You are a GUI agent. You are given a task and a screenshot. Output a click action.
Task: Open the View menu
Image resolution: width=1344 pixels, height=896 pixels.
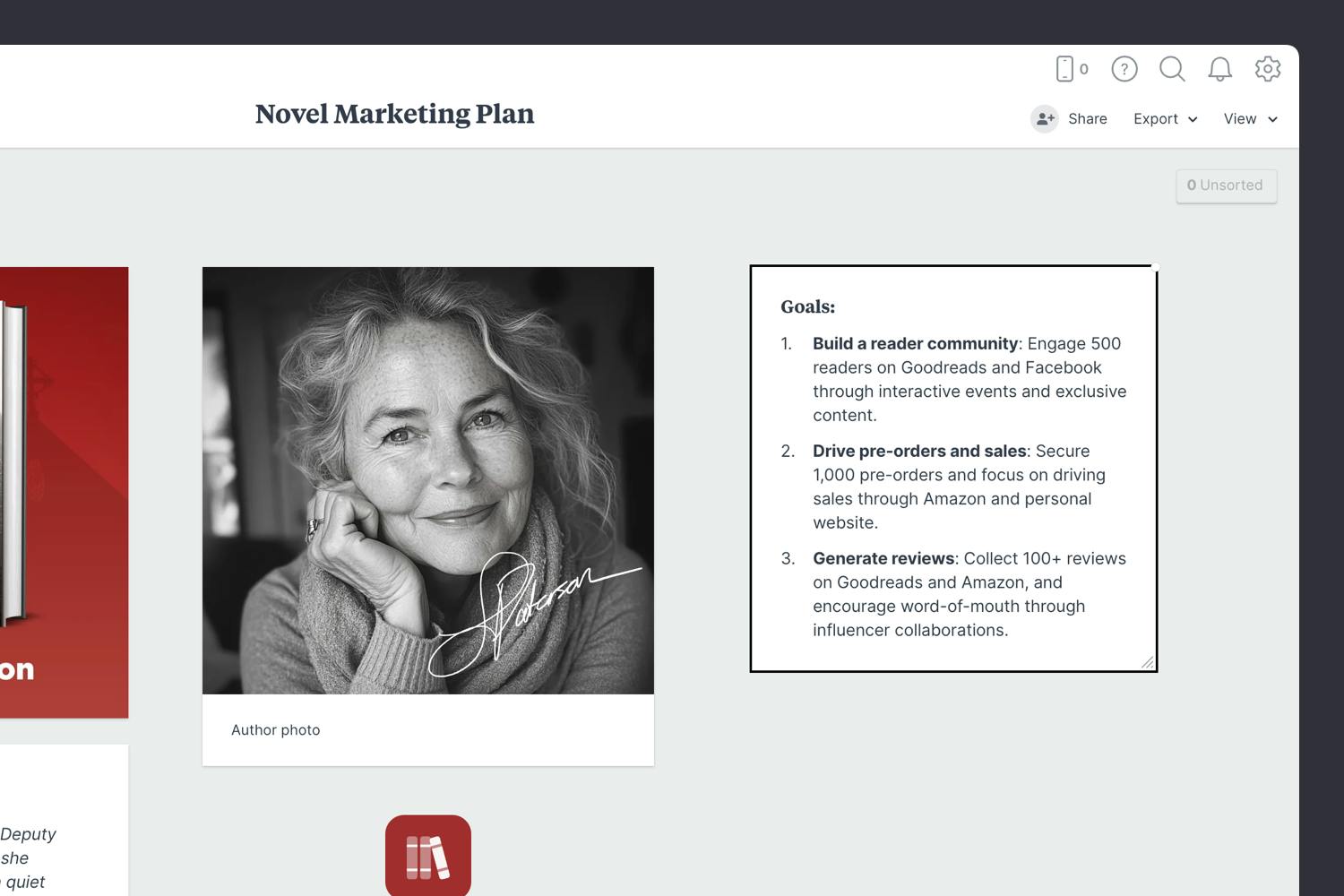(1240, 118)
